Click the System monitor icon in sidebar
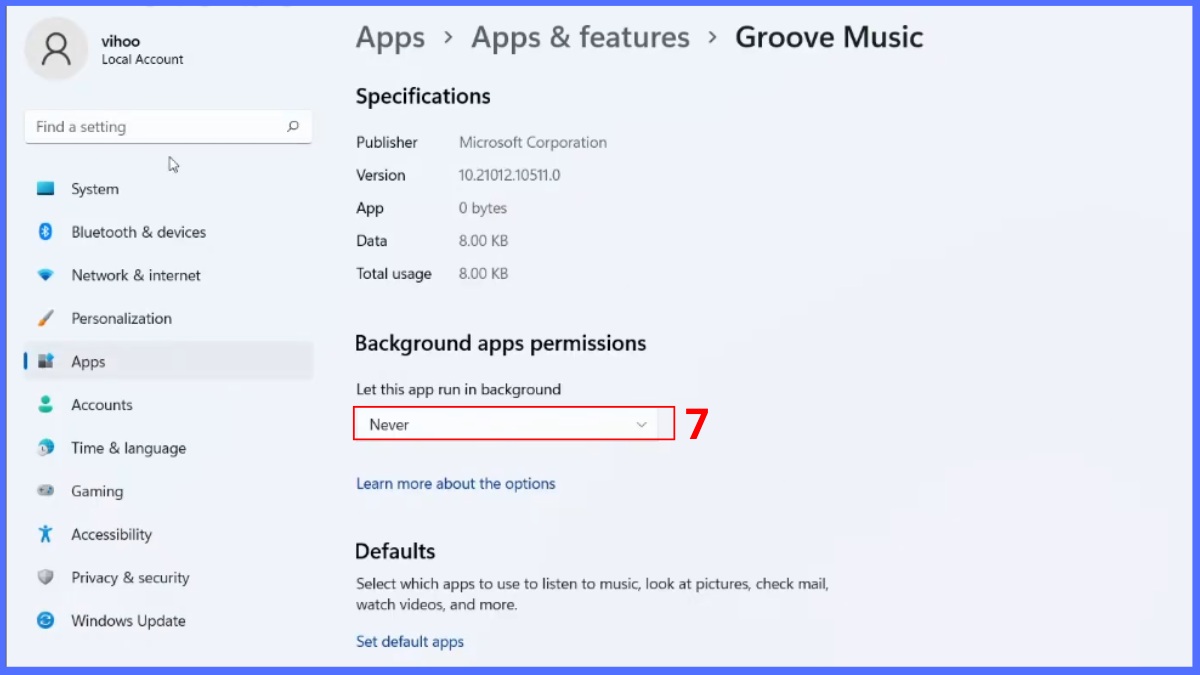Viewport: 1200px width, 675px height. tap(45, 189)
